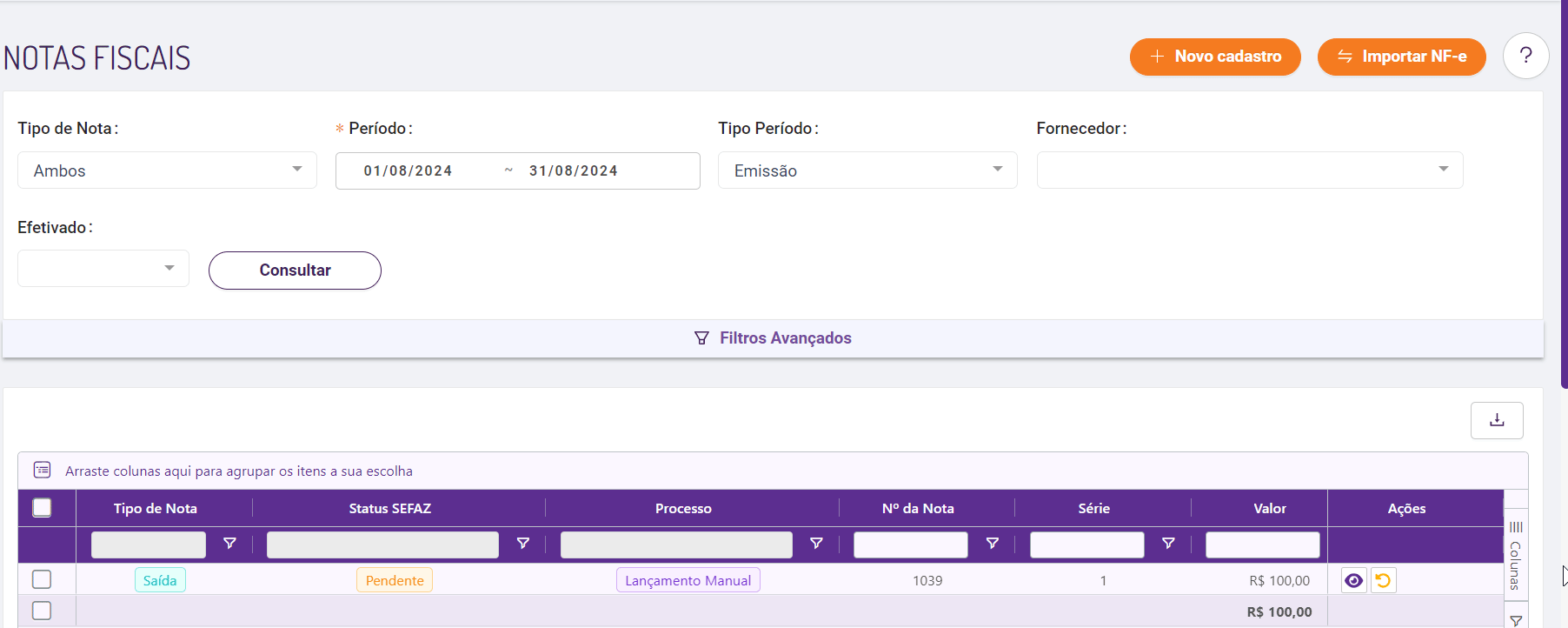This screenshot has width=1568, height=628.
Task: Open the Colunas side panel tab
Action: [x=1516, y=555]
